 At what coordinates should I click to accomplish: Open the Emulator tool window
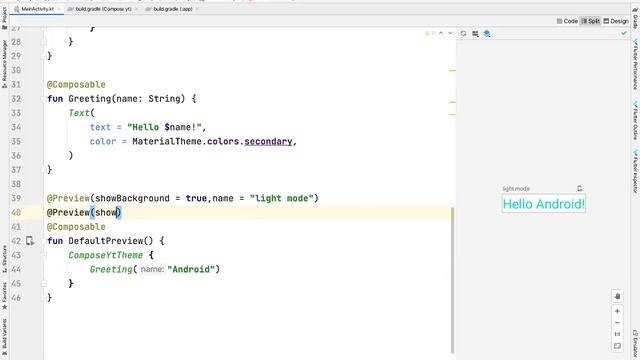636,344
